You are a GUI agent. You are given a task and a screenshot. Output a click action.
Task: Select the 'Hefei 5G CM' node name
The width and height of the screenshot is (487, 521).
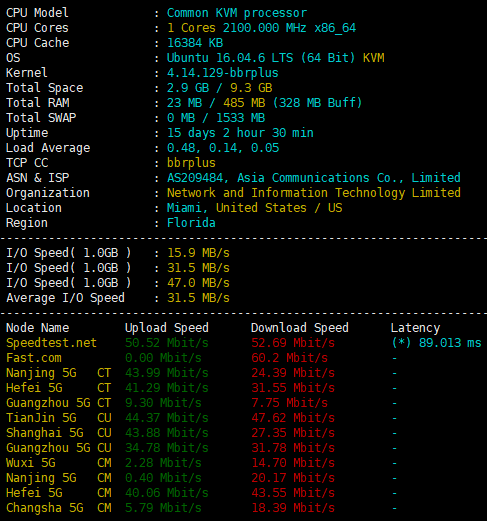point(59,493)
